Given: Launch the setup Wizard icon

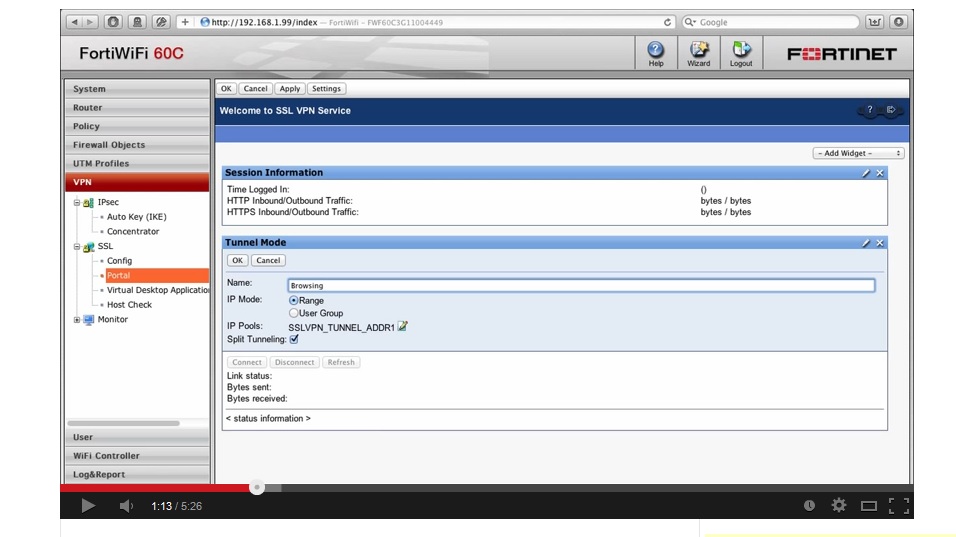Looking at the screenshot, I should 699,54.
